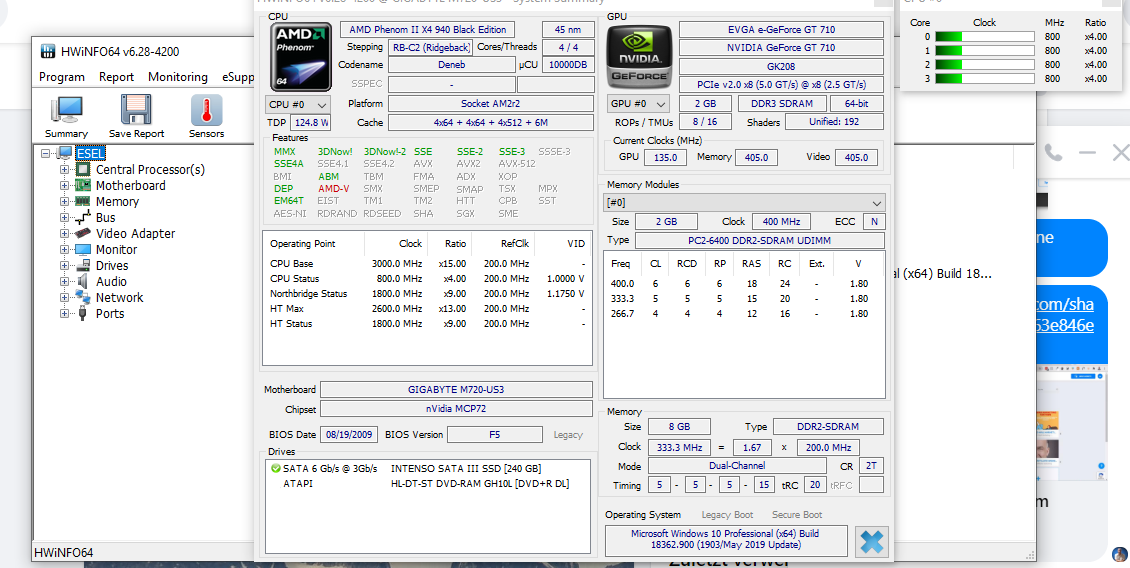
Task: Click the Core 1 clock bar
Action: click(984, 50)
